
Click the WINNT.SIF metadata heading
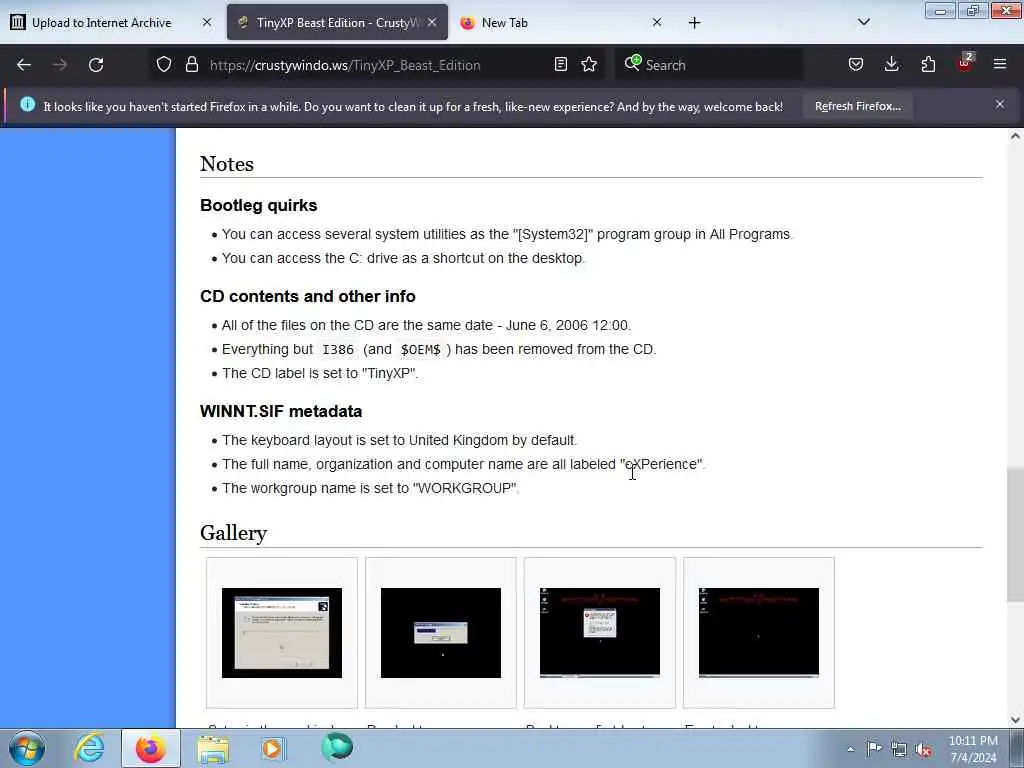281,411
